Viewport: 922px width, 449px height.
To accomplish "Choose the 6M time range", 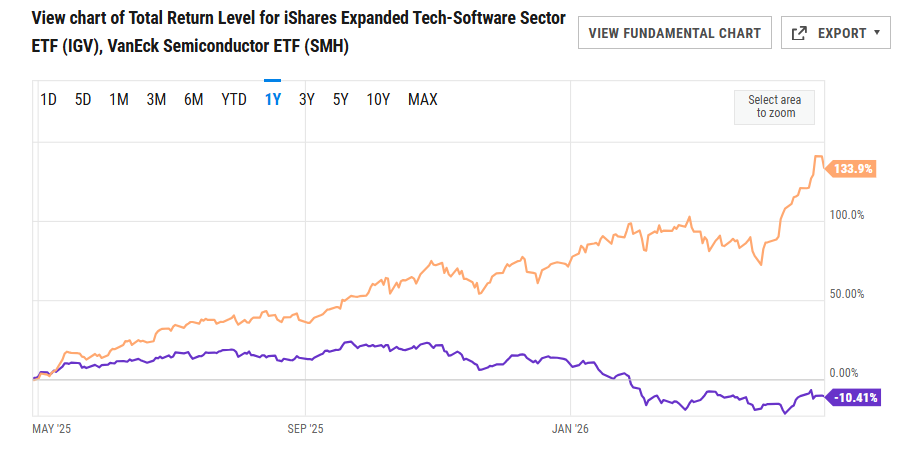I will [x=193, y=99].
